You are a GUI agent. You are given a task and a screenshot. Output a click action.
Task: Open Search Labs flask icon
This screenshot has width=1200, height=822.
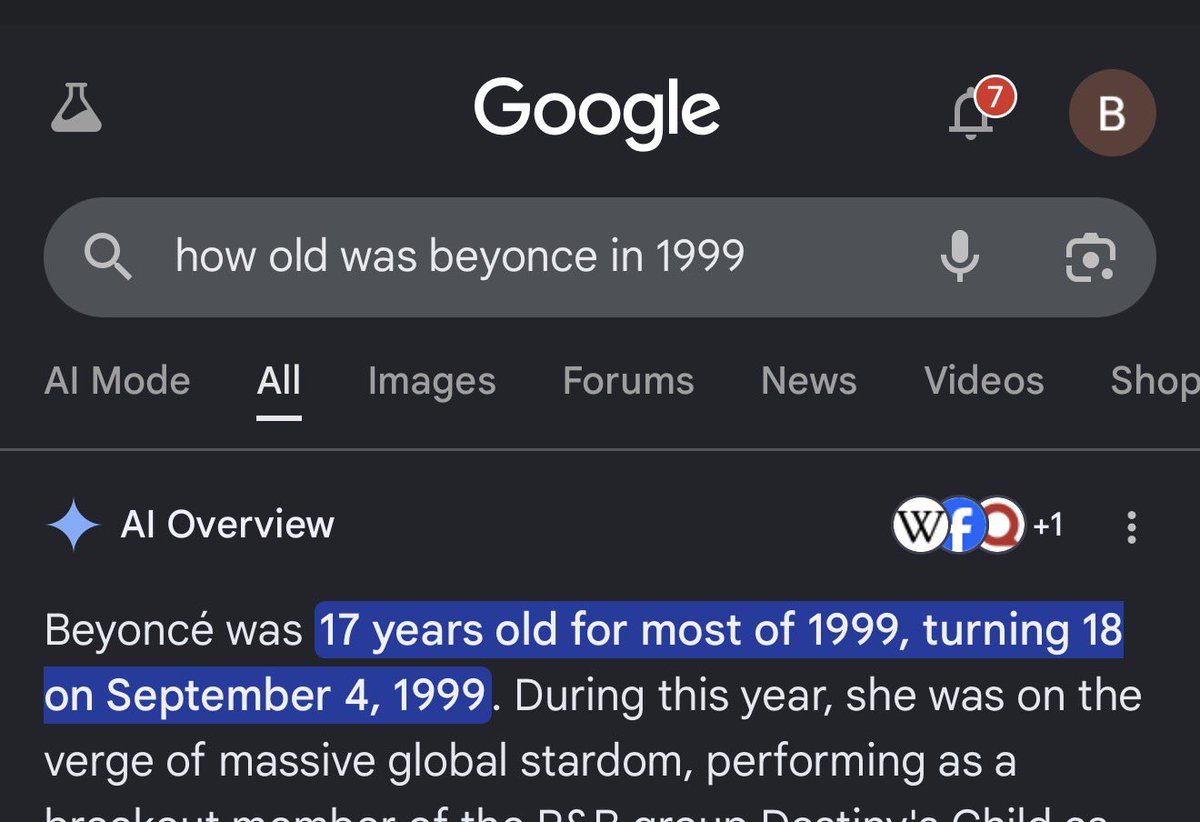pyautogui.click(x=77, y=108)
